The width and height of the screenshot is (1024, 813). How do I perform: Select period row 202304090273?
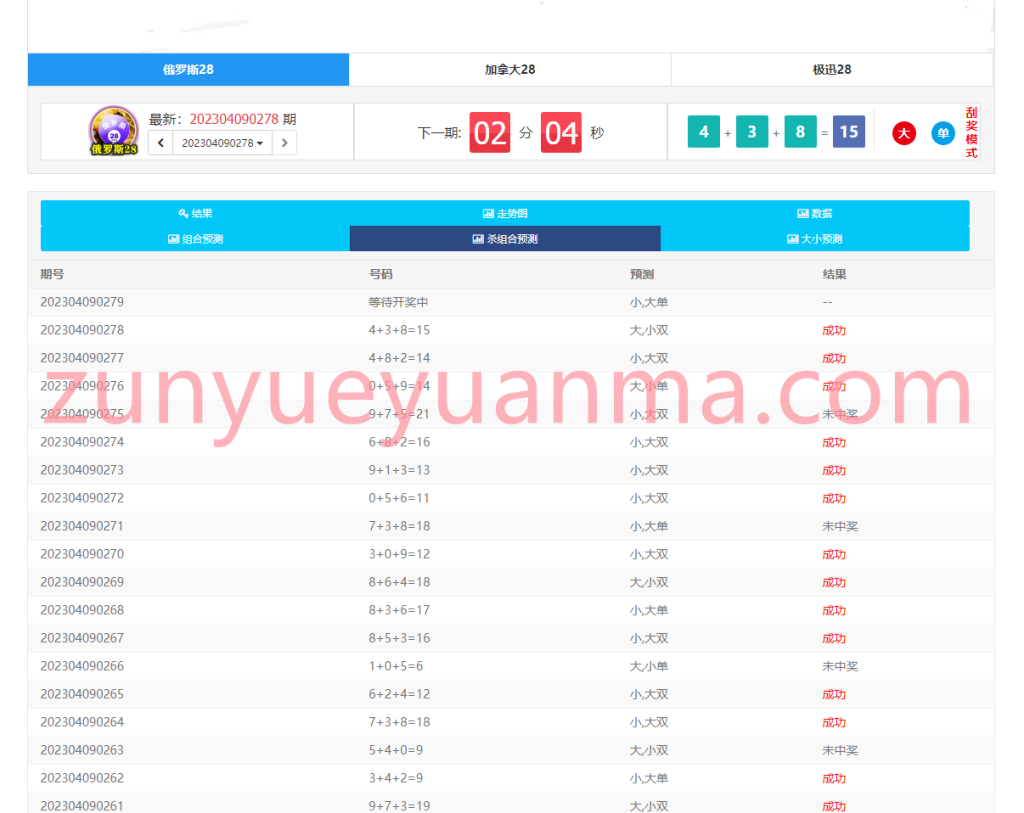pos(511,470)
